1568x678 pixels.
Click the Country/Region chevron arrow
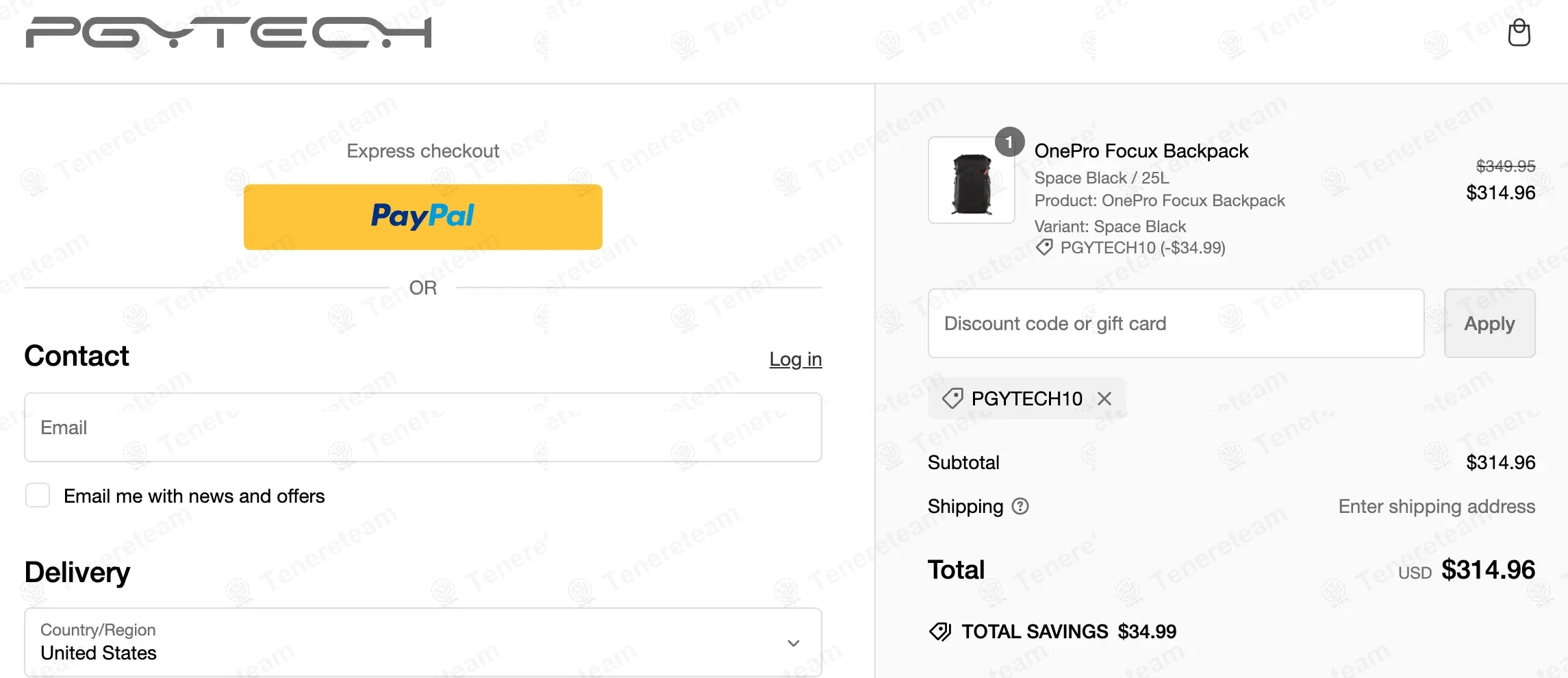[x=794, y=643]
